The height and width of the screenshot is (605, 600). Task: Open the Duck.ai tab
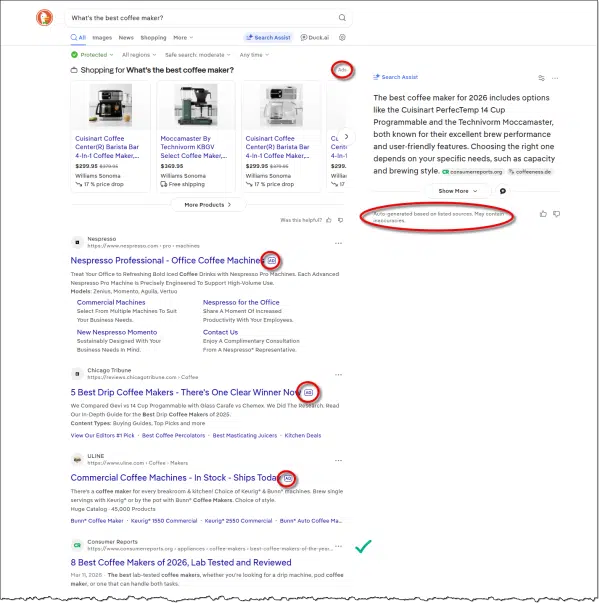pyautogui.click(x=315, y=37)
